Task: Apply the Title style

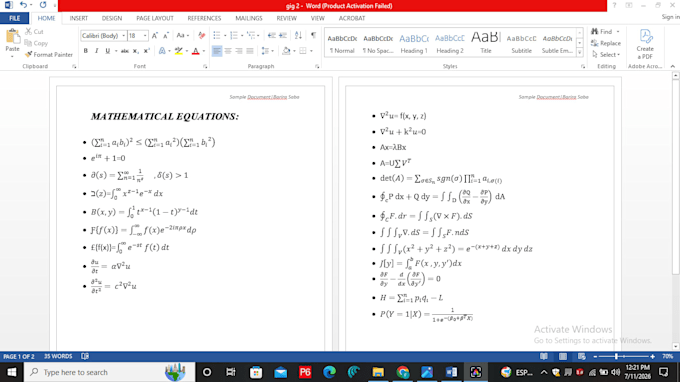Action: pyautogui.click(x=486, y=43)
